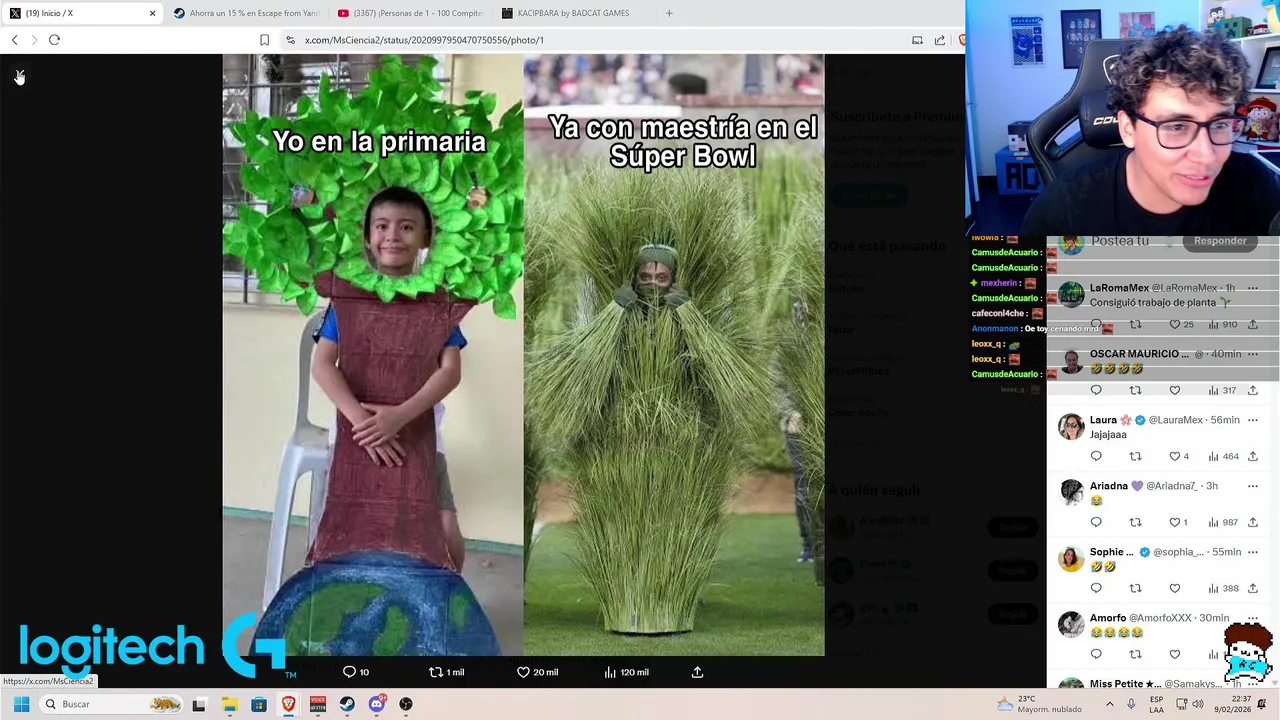Open the @AmorfoXXX handle link
The image size is (1280, 720).
[x=1162, y=618]
